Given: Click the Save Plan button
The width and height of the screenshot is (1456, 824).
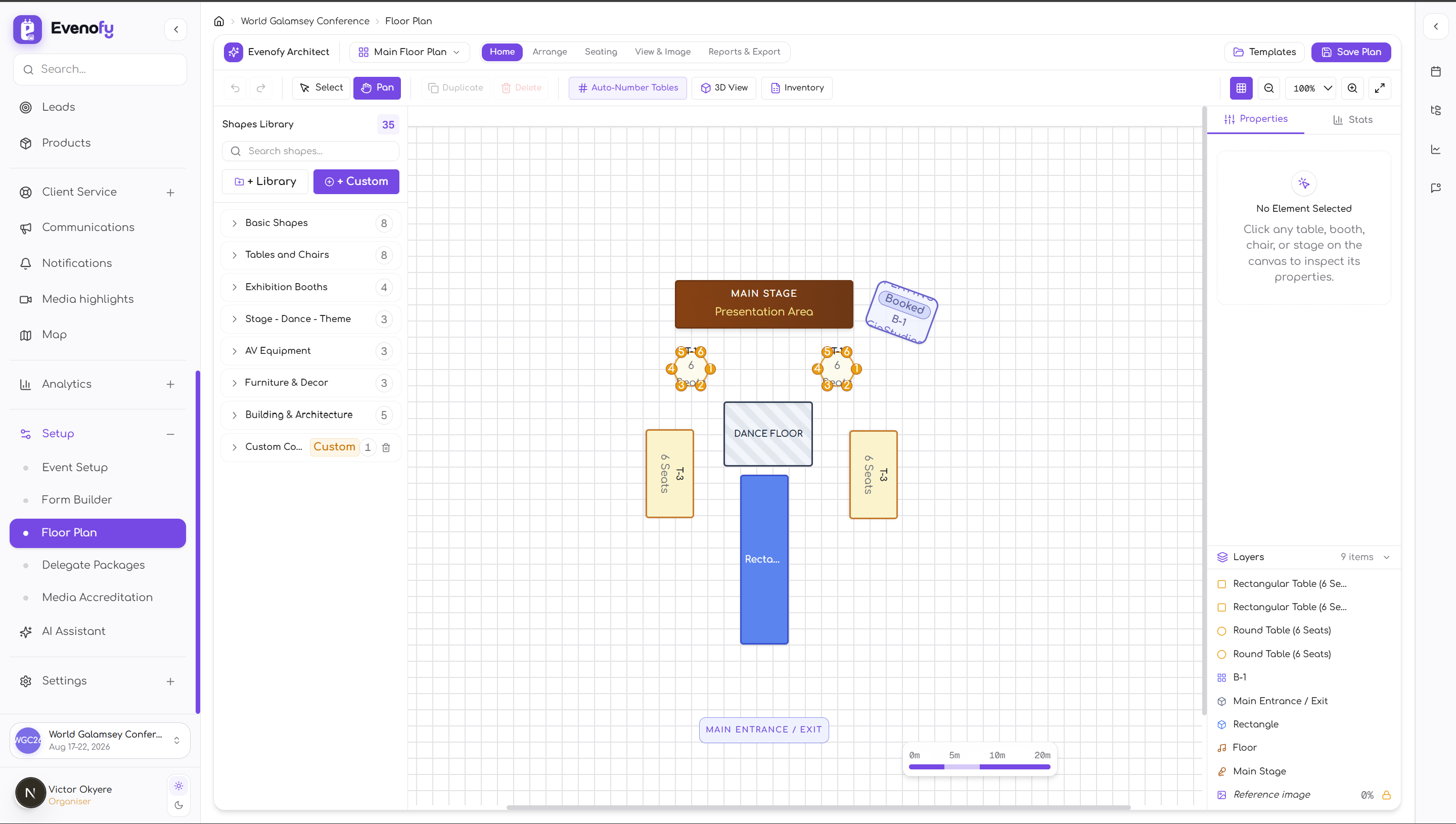Looking at the screenshot, I should click(x=1351, y=52).
